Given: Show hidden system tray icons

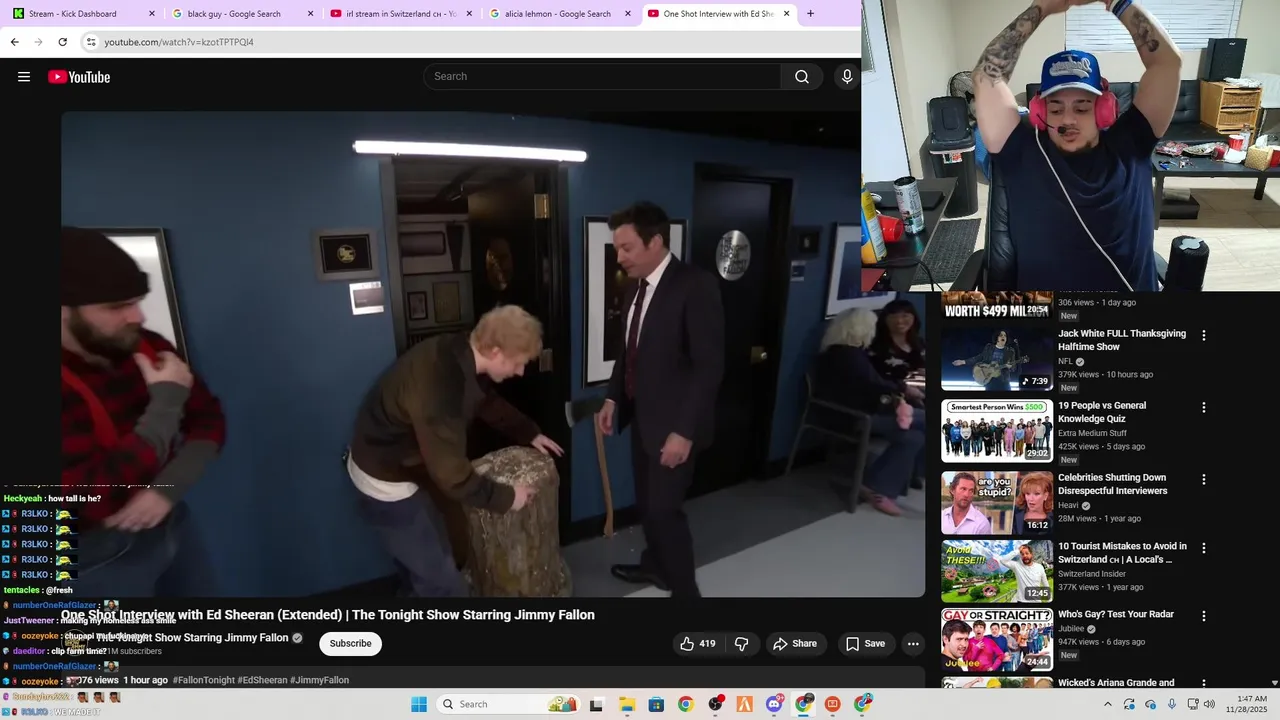Looking at the screenshot, I should pos(1108,704).
